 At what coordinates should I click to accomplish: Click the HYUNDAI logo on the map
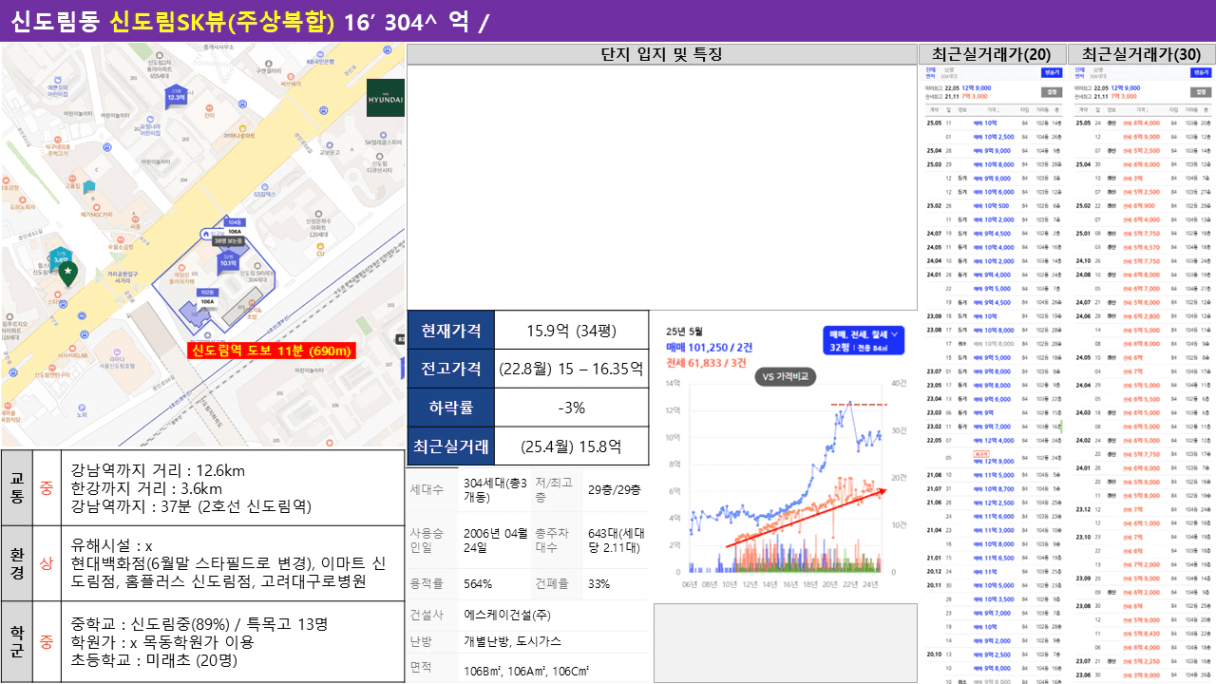[x=385, y=97]
